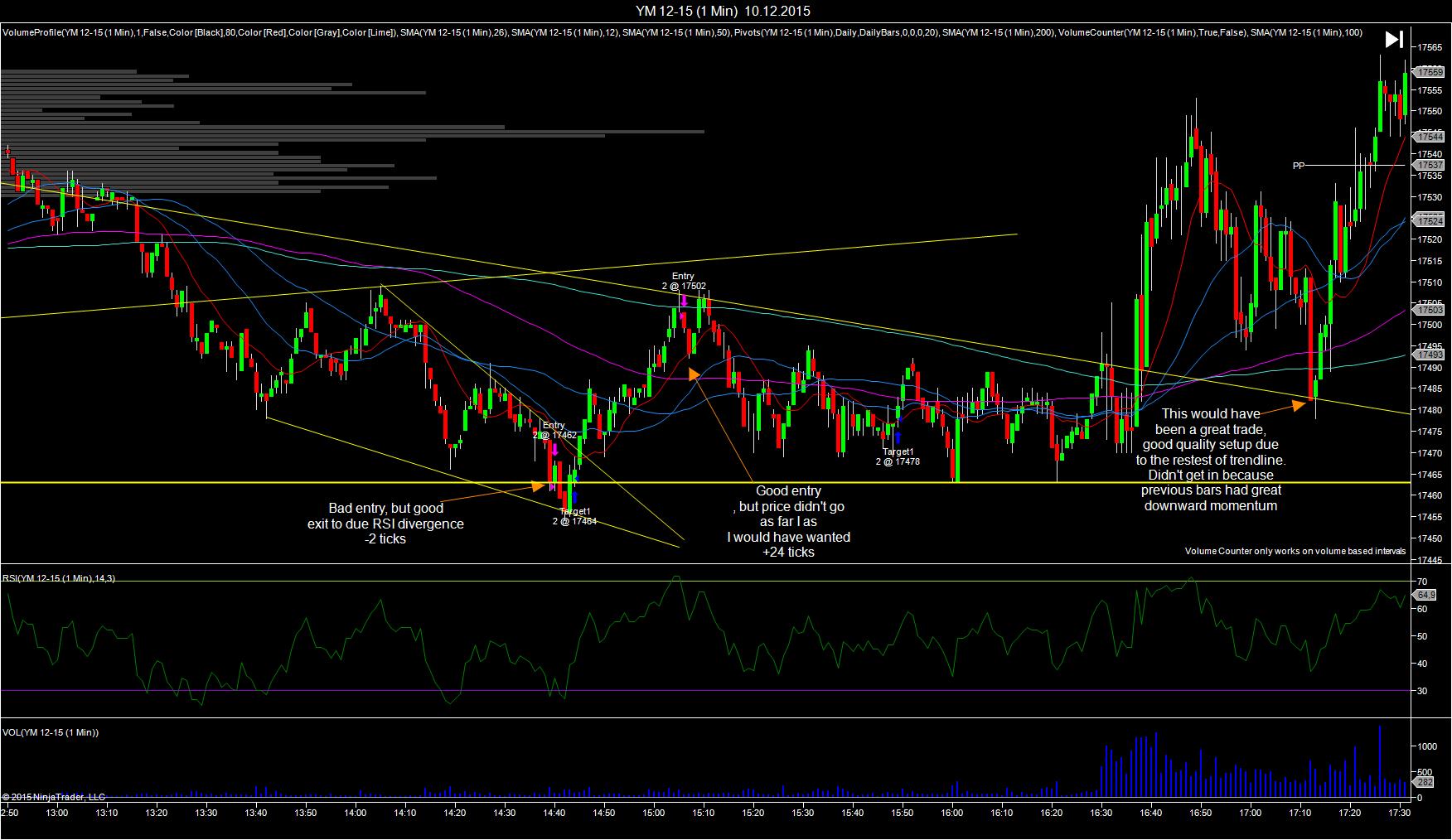Click the RSI axis level 70
Screen dimensions: 1452x840
point(1422,582)
